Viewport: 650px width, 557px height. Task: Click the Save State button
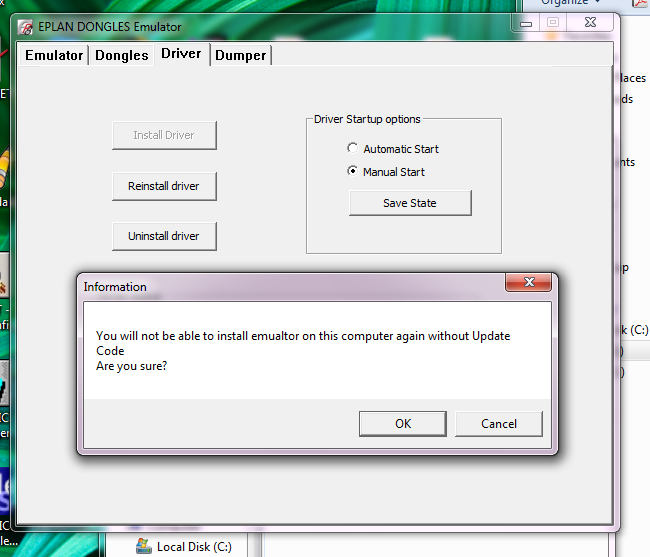(410, 203)
